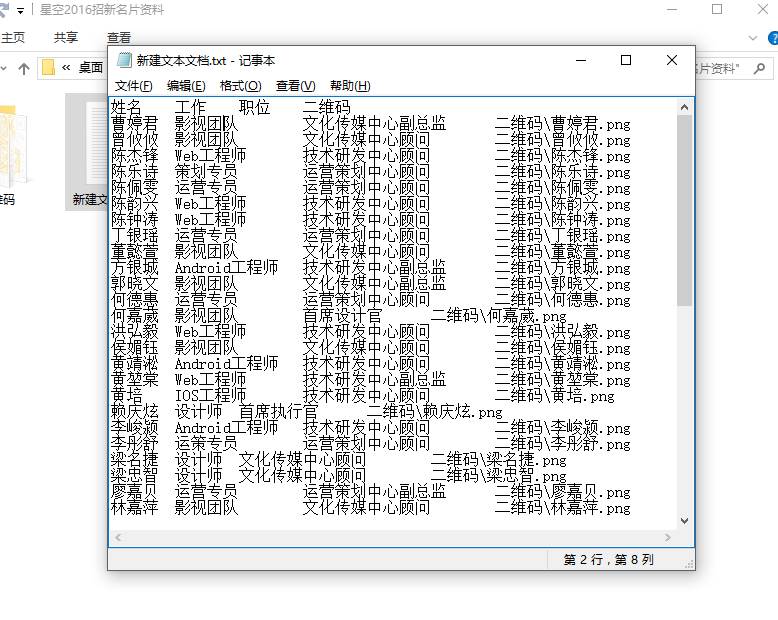Select the 新建文本文档 file thumbnail in Explorer
Viewport: 778px width, 620px height.
87,151
